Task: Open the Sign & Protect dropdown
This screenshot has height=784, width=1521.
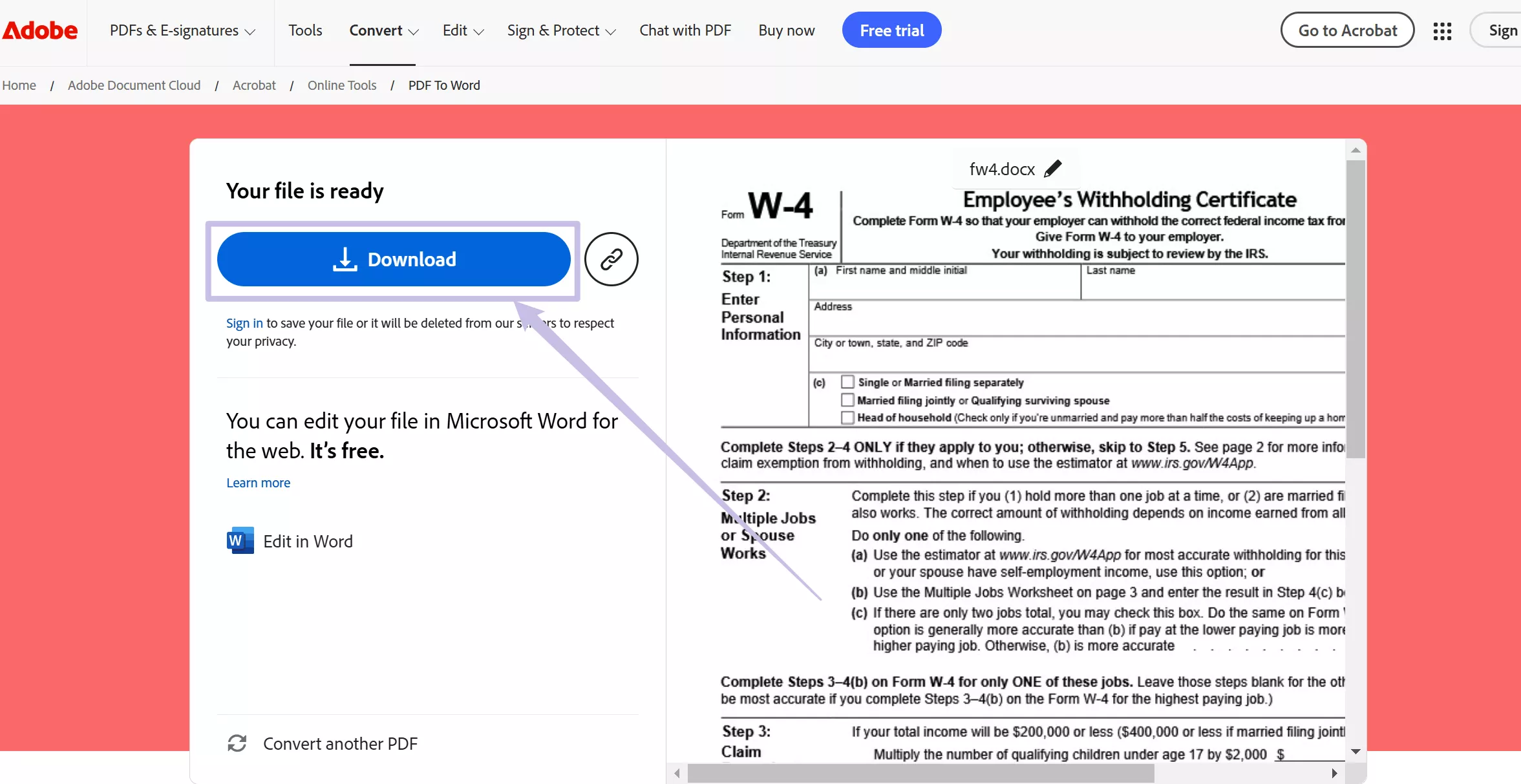Action: coord(560,30)
